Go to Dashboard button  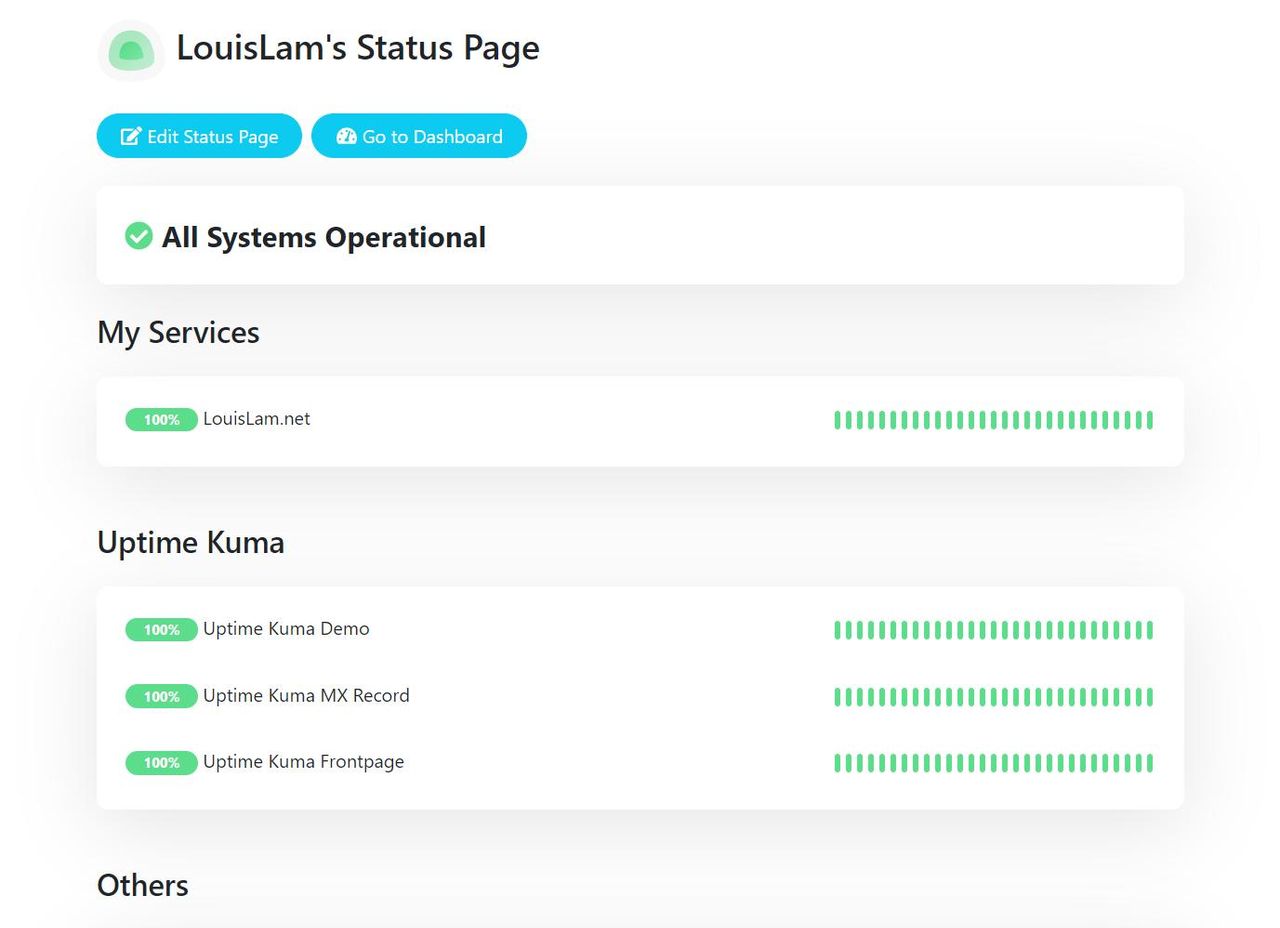click(x=419, y=136)
